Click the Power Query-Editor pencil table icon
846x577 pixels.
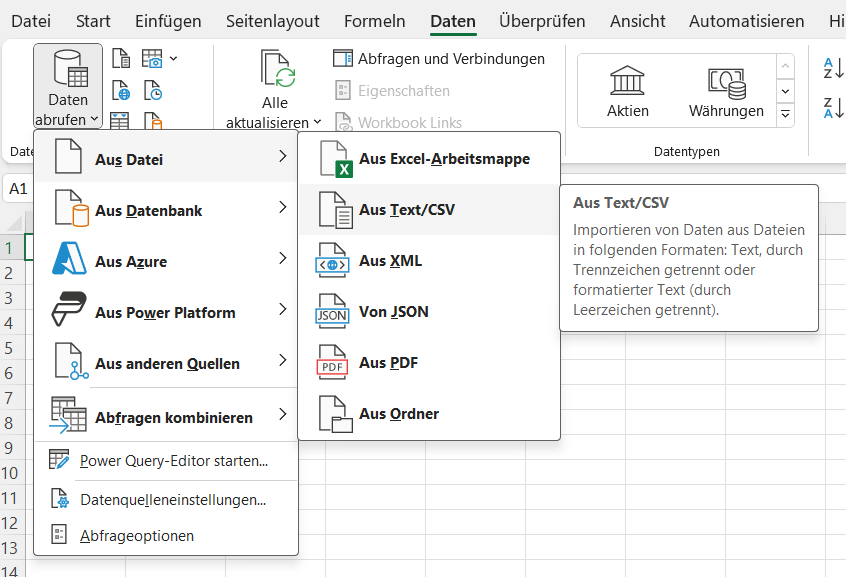point(59,459)
